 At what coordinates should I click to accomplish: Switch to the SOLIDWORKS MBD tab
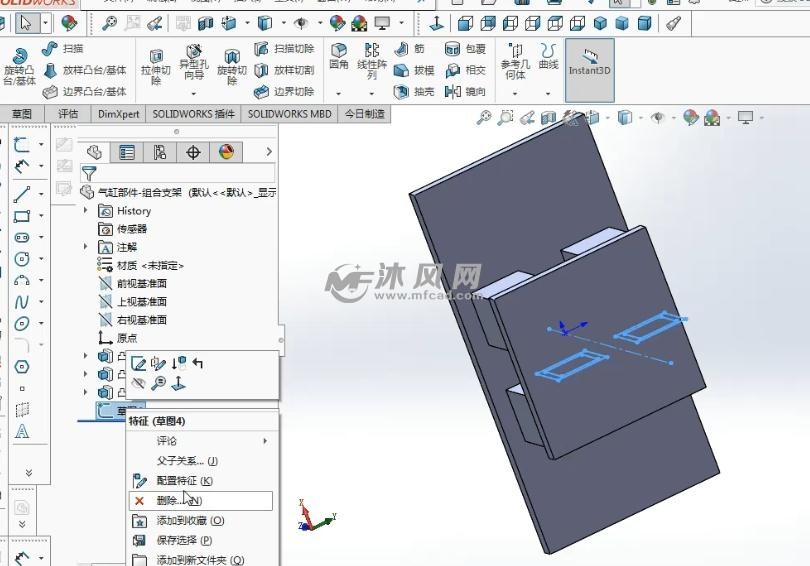[x=289, y=114]
